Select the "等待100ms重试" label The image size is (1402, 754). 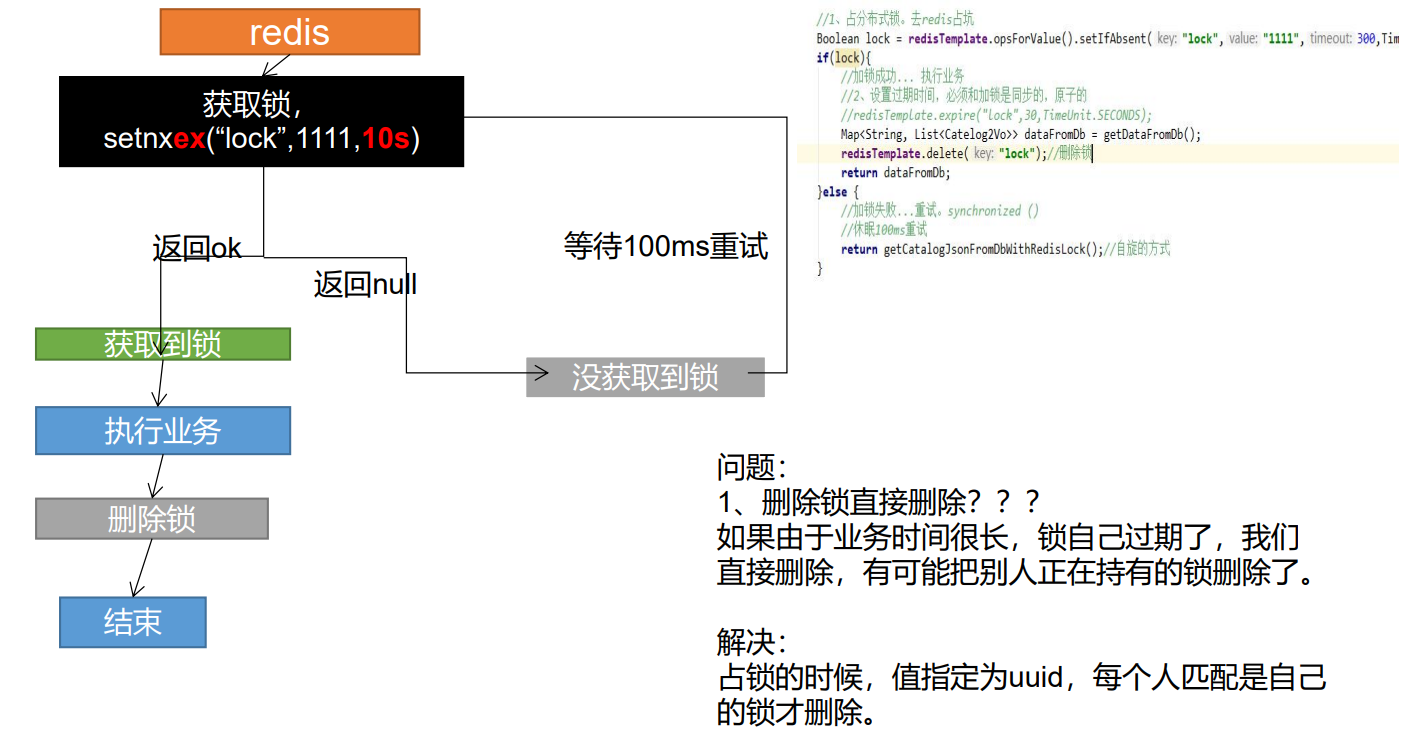click(666, 246)
